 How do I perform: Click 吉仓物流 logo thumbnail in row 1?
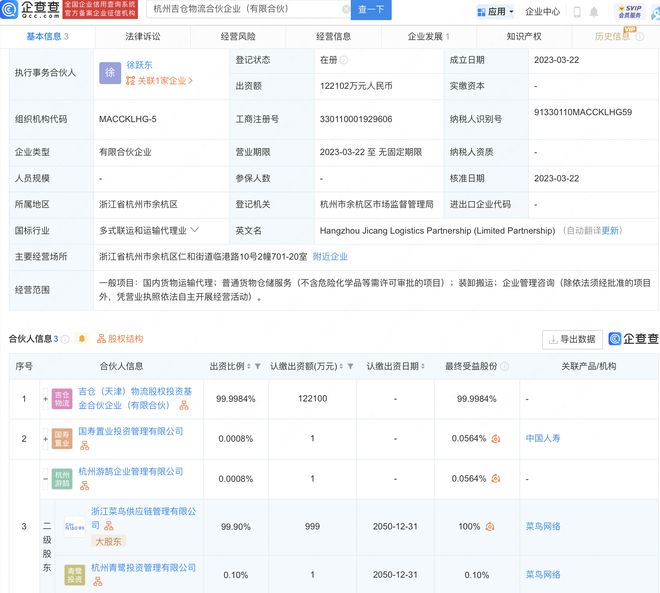(62, 399)
